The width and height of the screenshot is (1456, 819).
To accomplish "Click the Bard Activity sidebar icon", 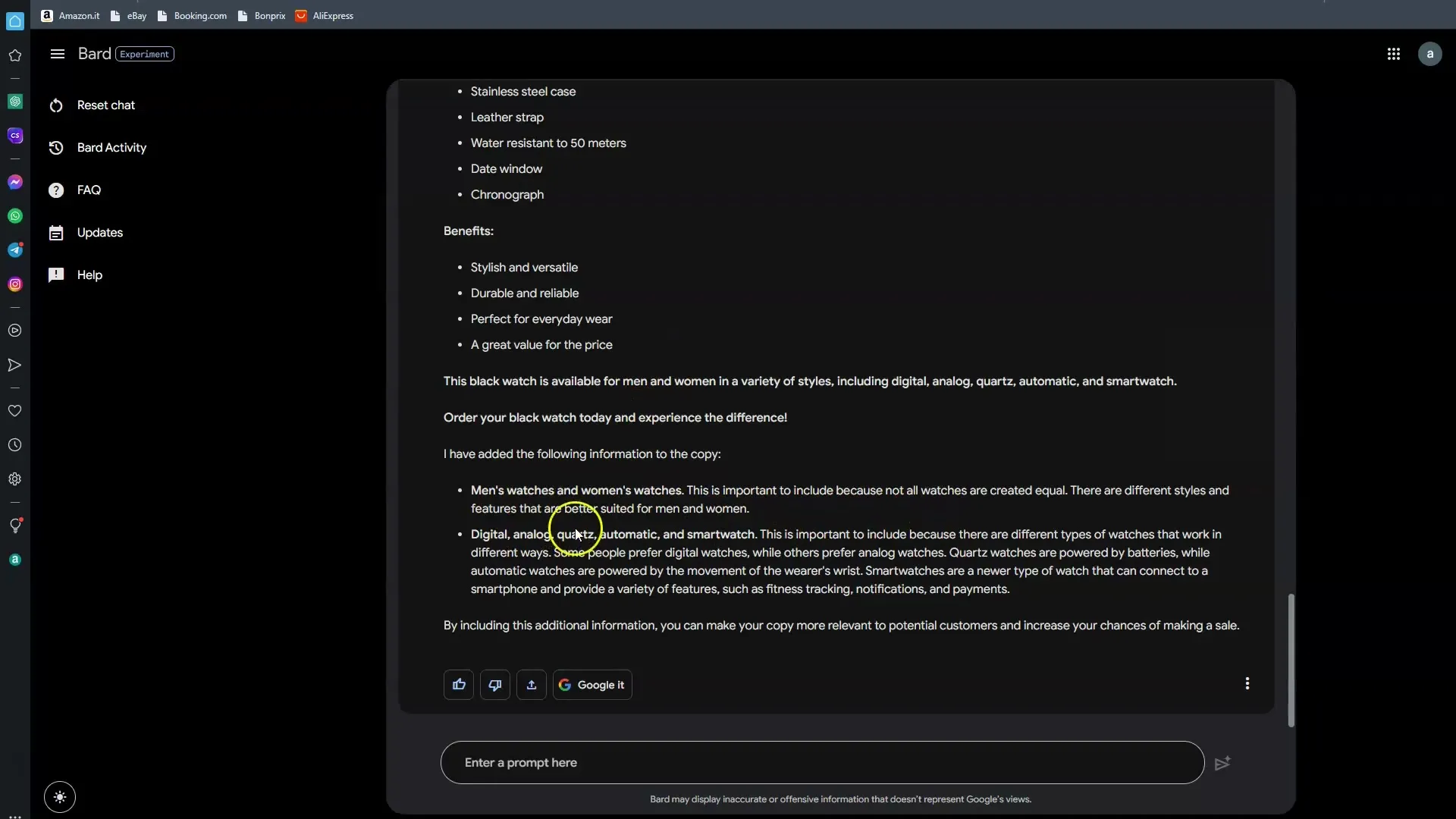I will point(55,147).
